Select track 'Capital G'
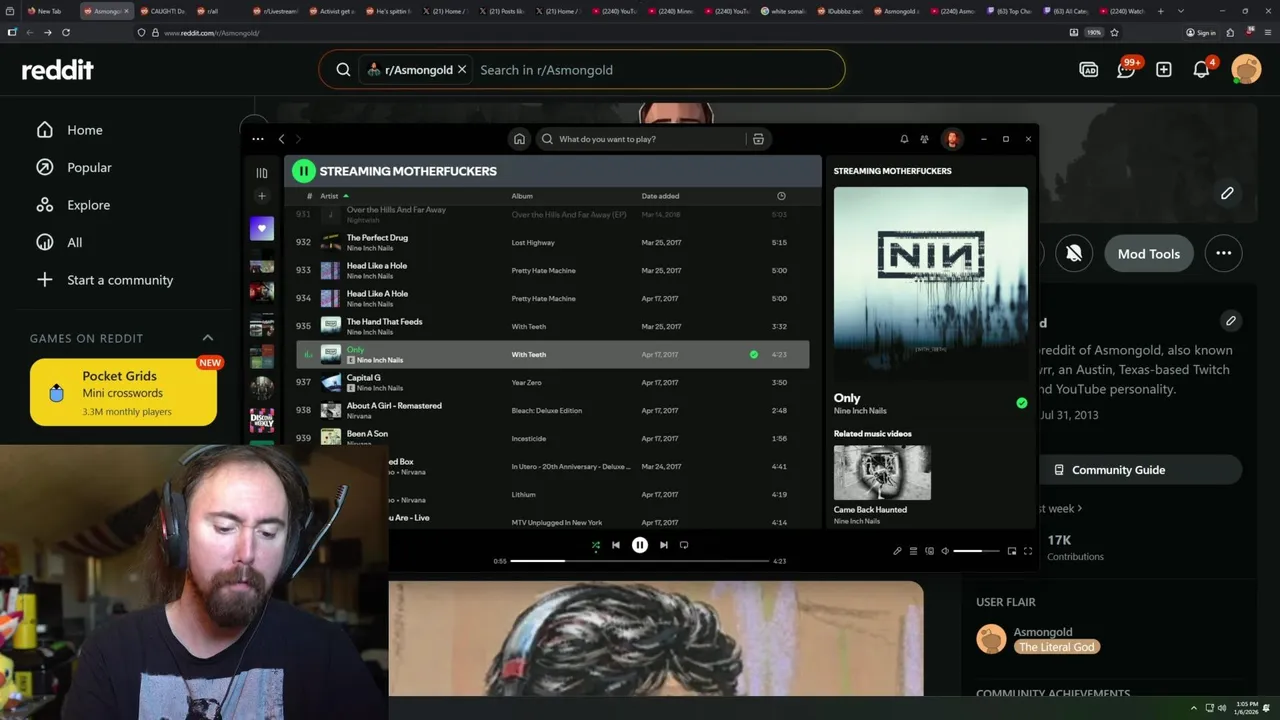The height and width of the screenshot is (720, 1280). click(x=363, y=378)
